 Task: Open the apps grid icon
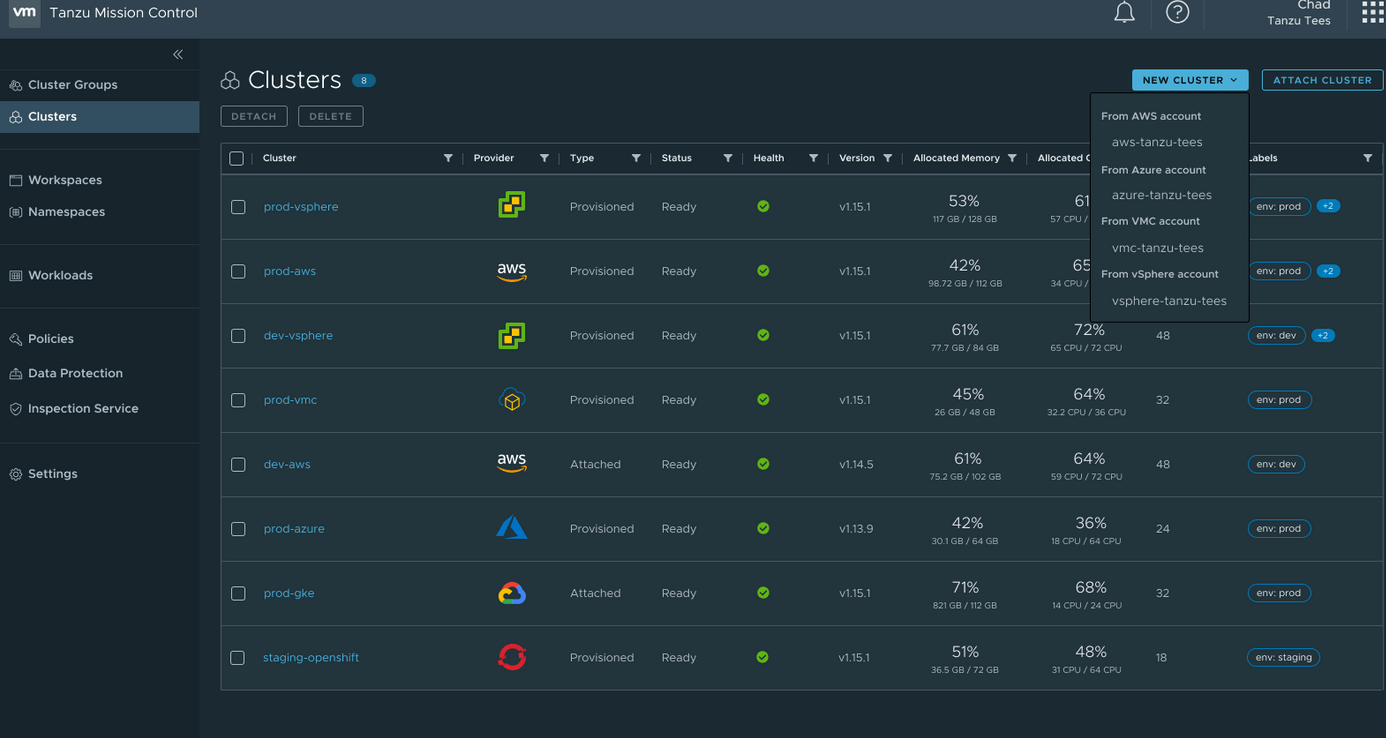coord(1372,13)
